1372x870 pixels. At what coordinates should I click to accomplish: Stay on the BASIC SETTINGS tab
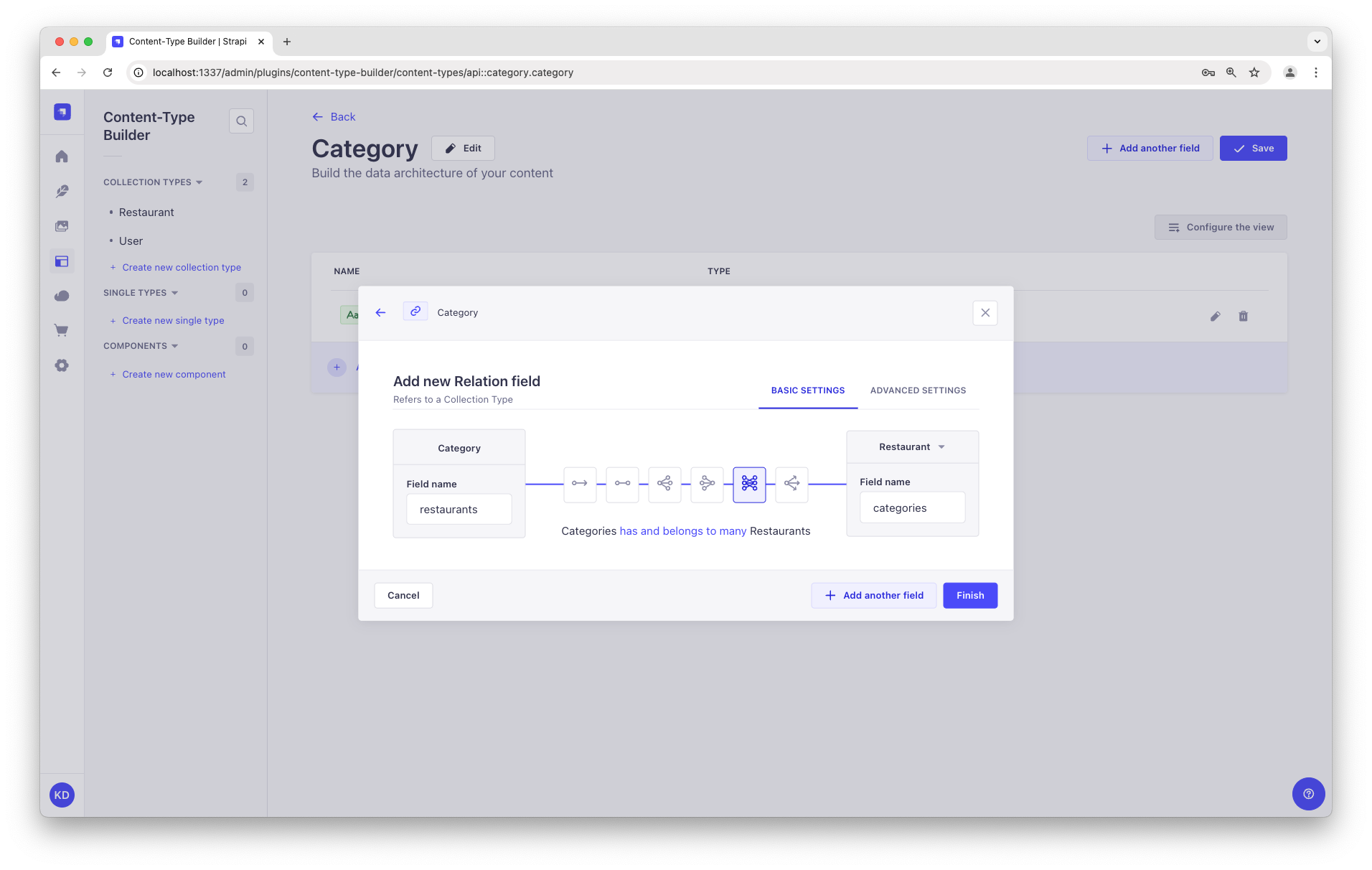pyautogui.click(x=808, y=390)
